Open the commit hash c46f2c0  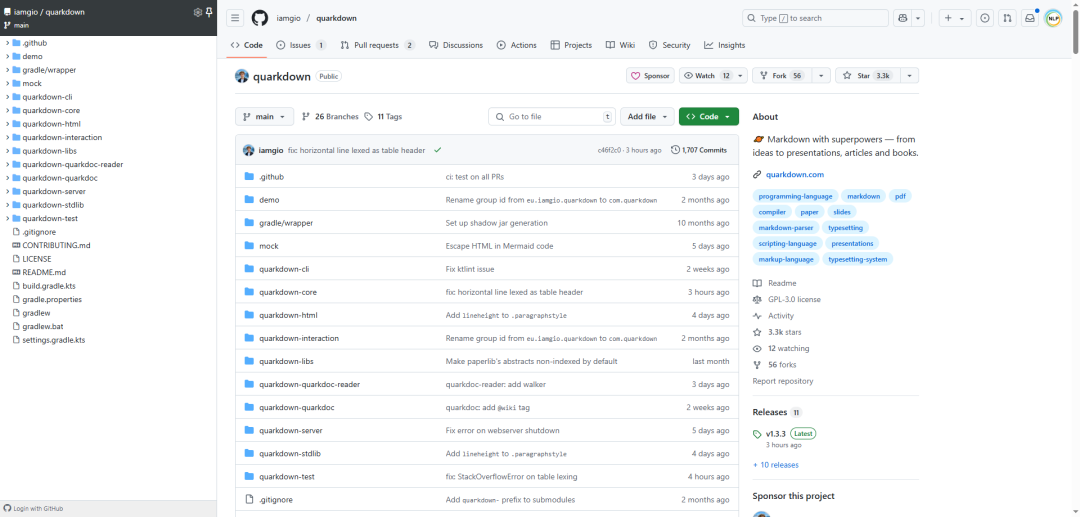tap(609, 150)
